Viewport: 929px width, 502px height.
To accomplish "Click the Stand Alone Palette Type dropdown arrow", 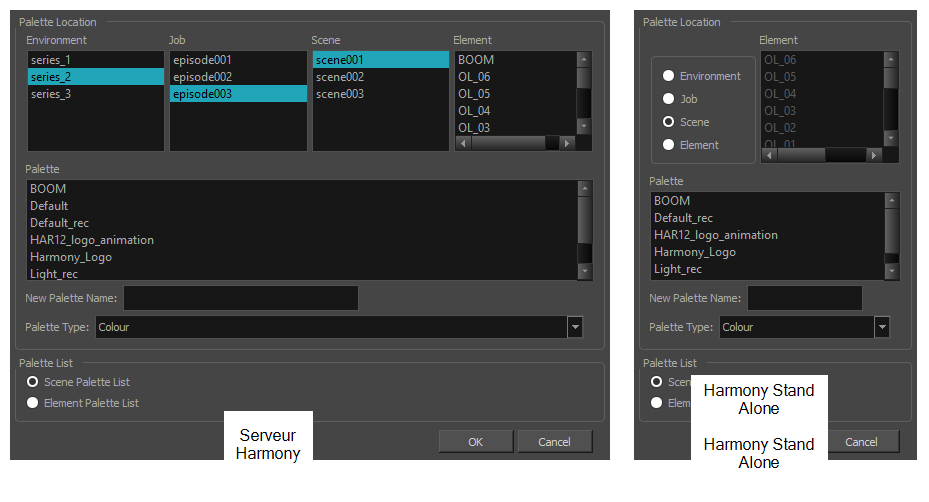I will (882, 327).
